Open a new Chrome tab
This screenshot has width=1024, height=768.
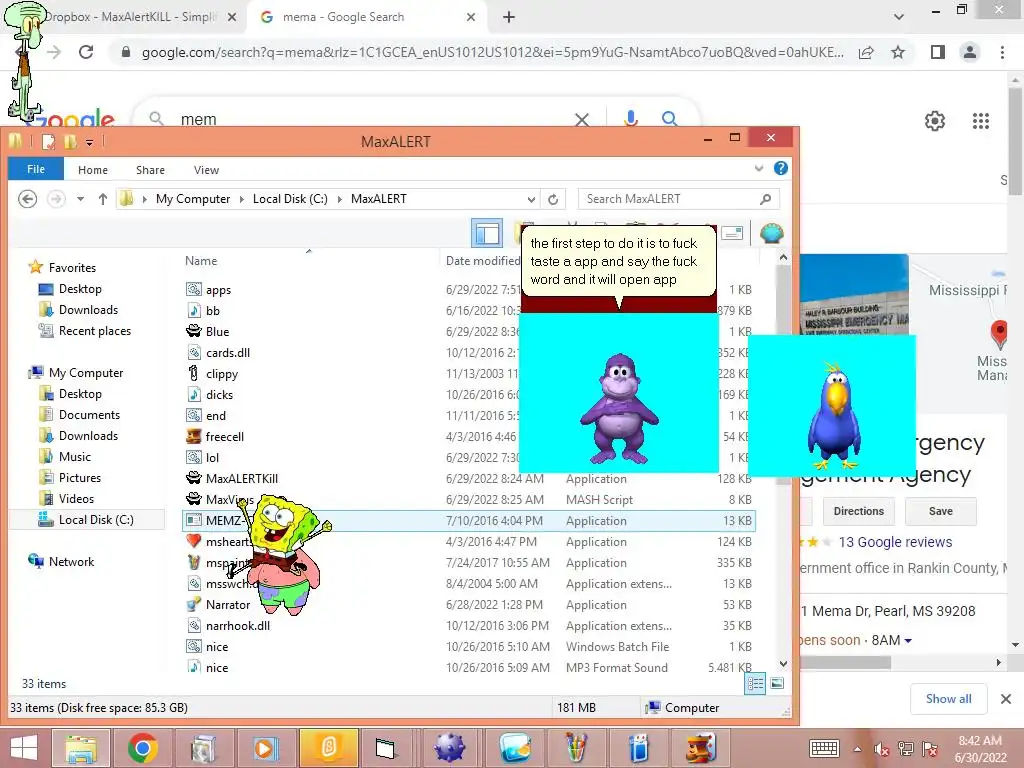[509, 17]
